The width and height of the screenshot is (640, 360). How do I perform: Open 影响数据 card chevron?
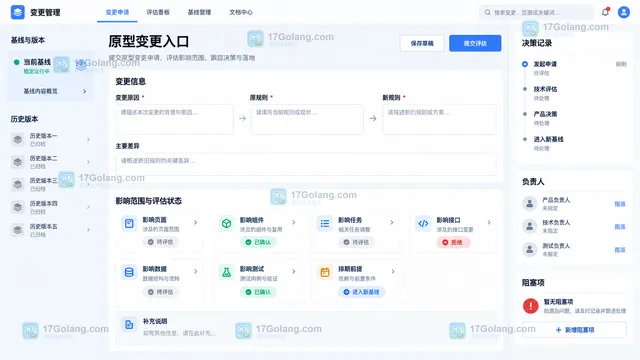tap(196, 271)
